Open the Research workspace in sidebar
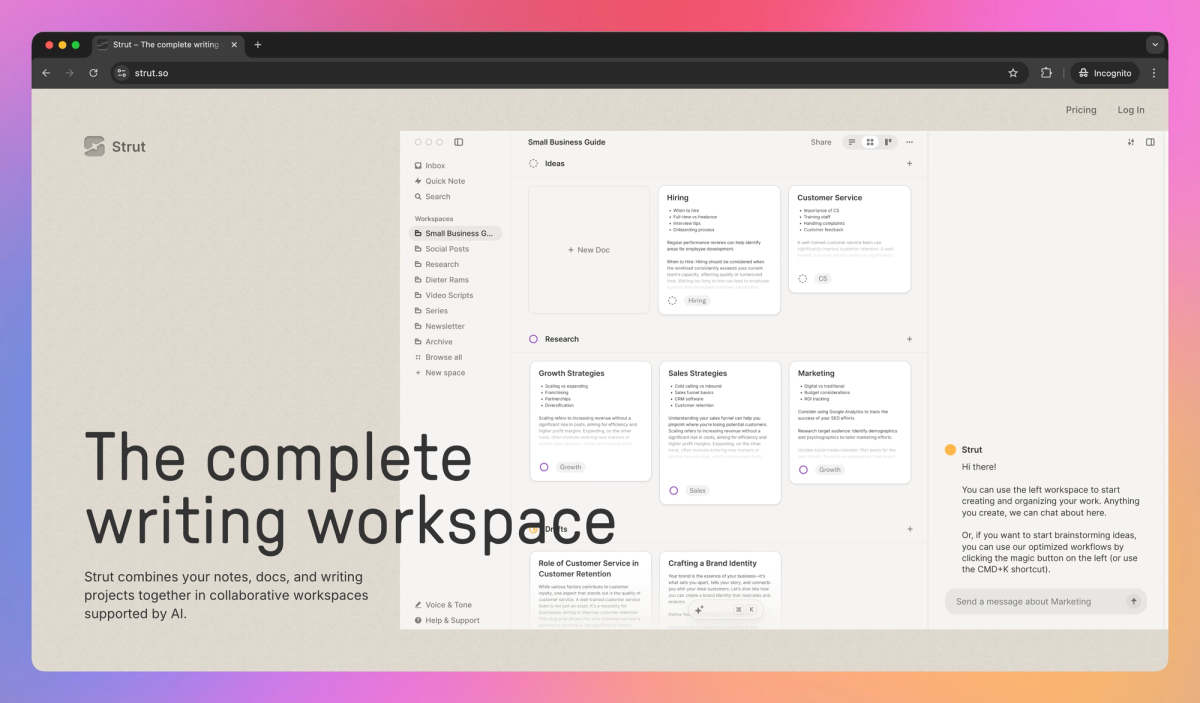Screen dimensions: 1200x703 pyautogui.click(x=437, y=264)
